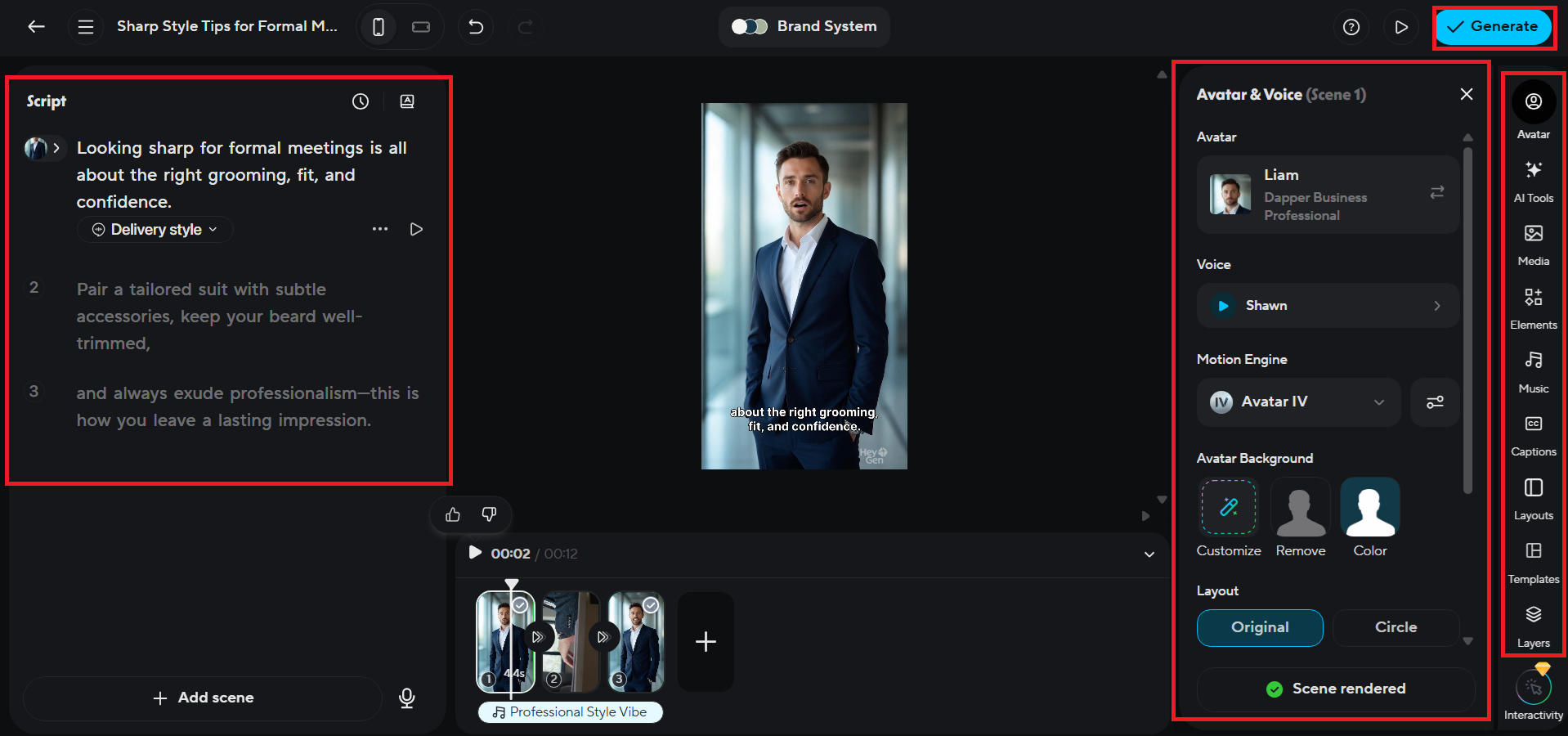This screenshot has width=1568, height=736.
Task: Give thumbs up feedback
Action: [x=453, y=514]
